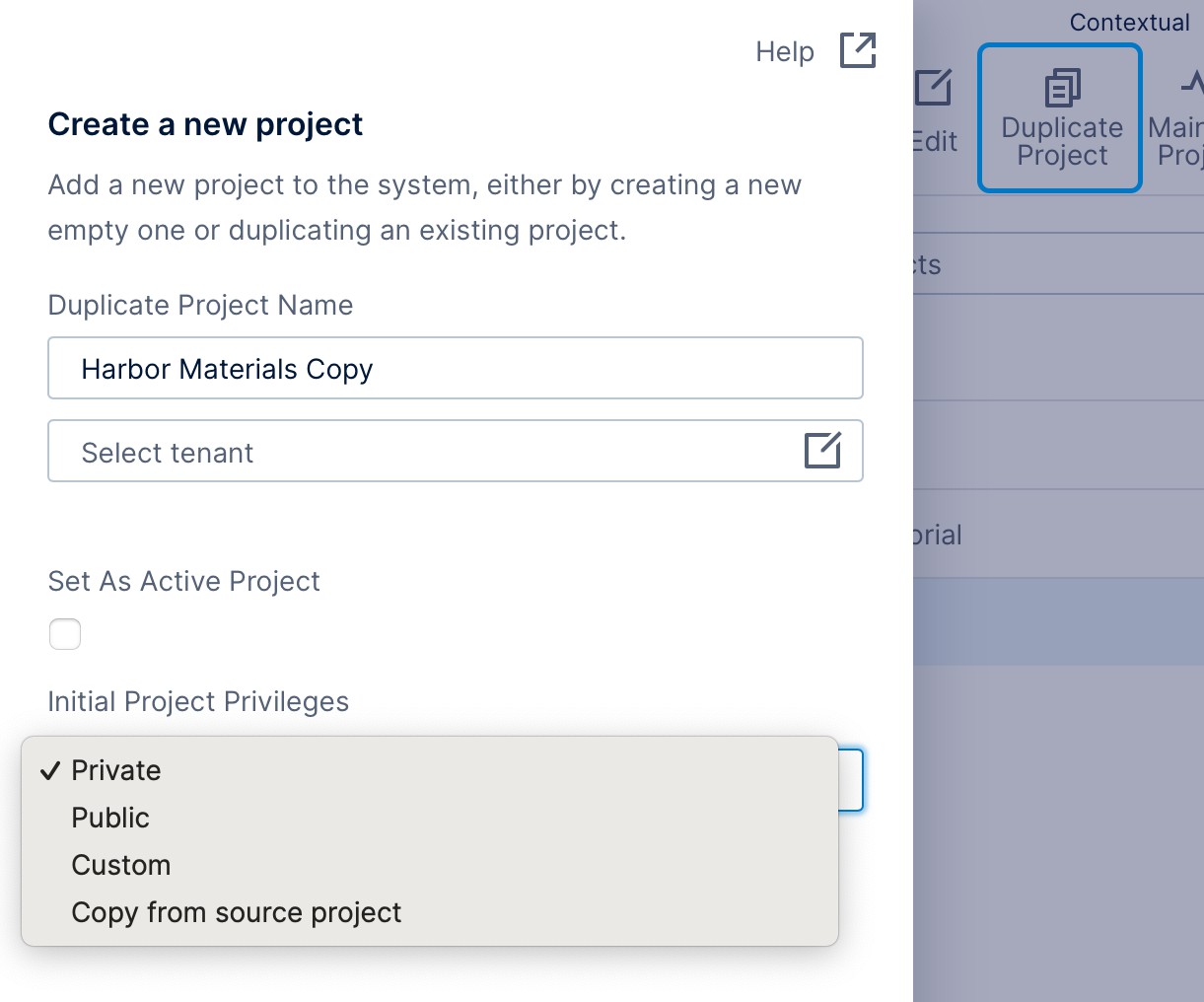
Task: Choose Copy from source project option
Action: pyautogui.click(x=236, y=912)
